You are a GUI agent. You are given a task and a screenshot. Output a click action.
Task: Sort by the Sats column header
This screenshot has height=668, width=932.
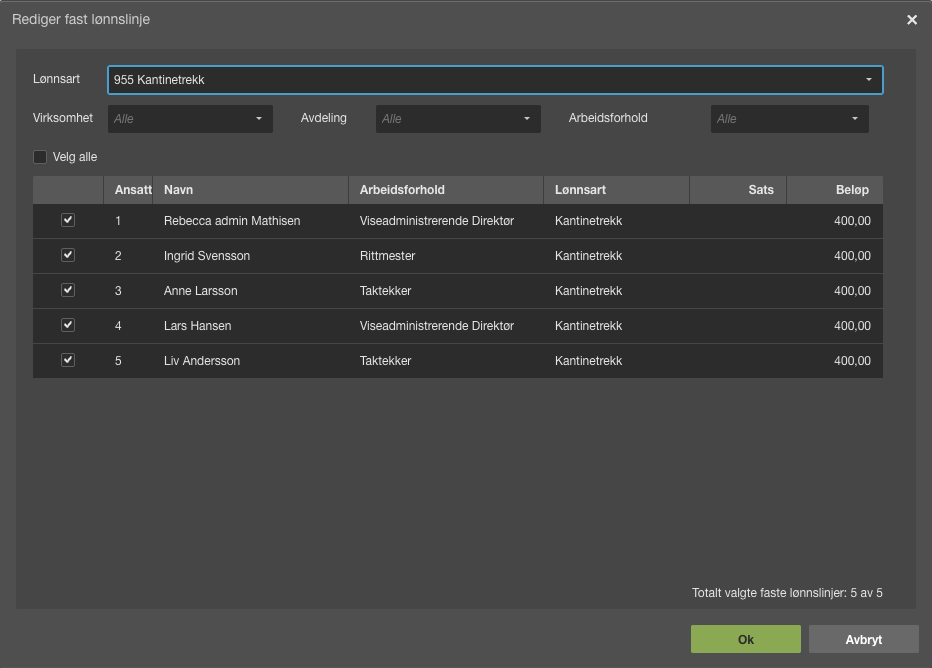738,190
